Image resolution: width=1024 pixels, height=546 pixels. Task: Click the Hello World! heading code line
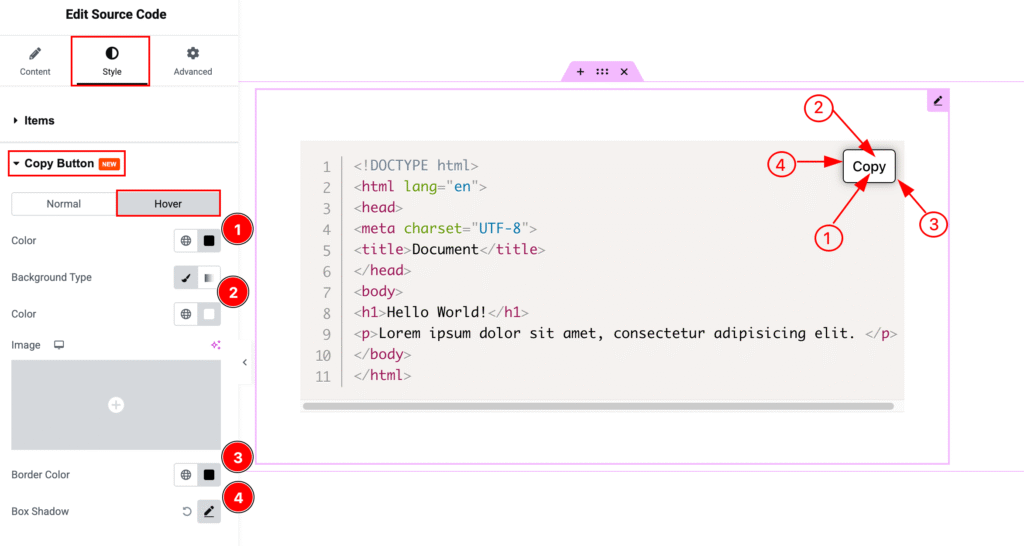[x=441, y=312]
